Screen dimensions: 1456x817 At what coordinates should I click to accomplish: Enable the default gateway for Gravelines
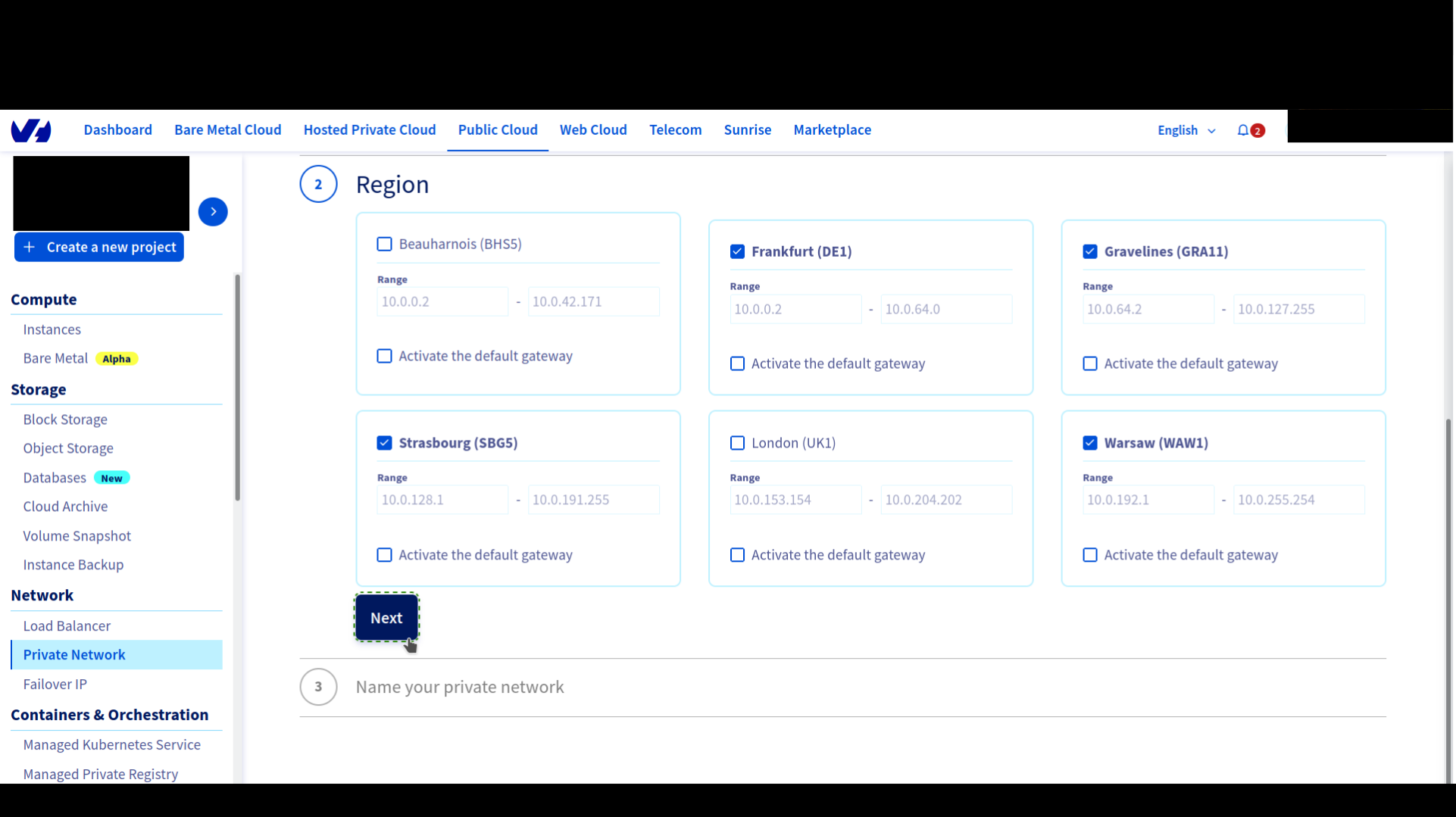(x=1090, y=363)
